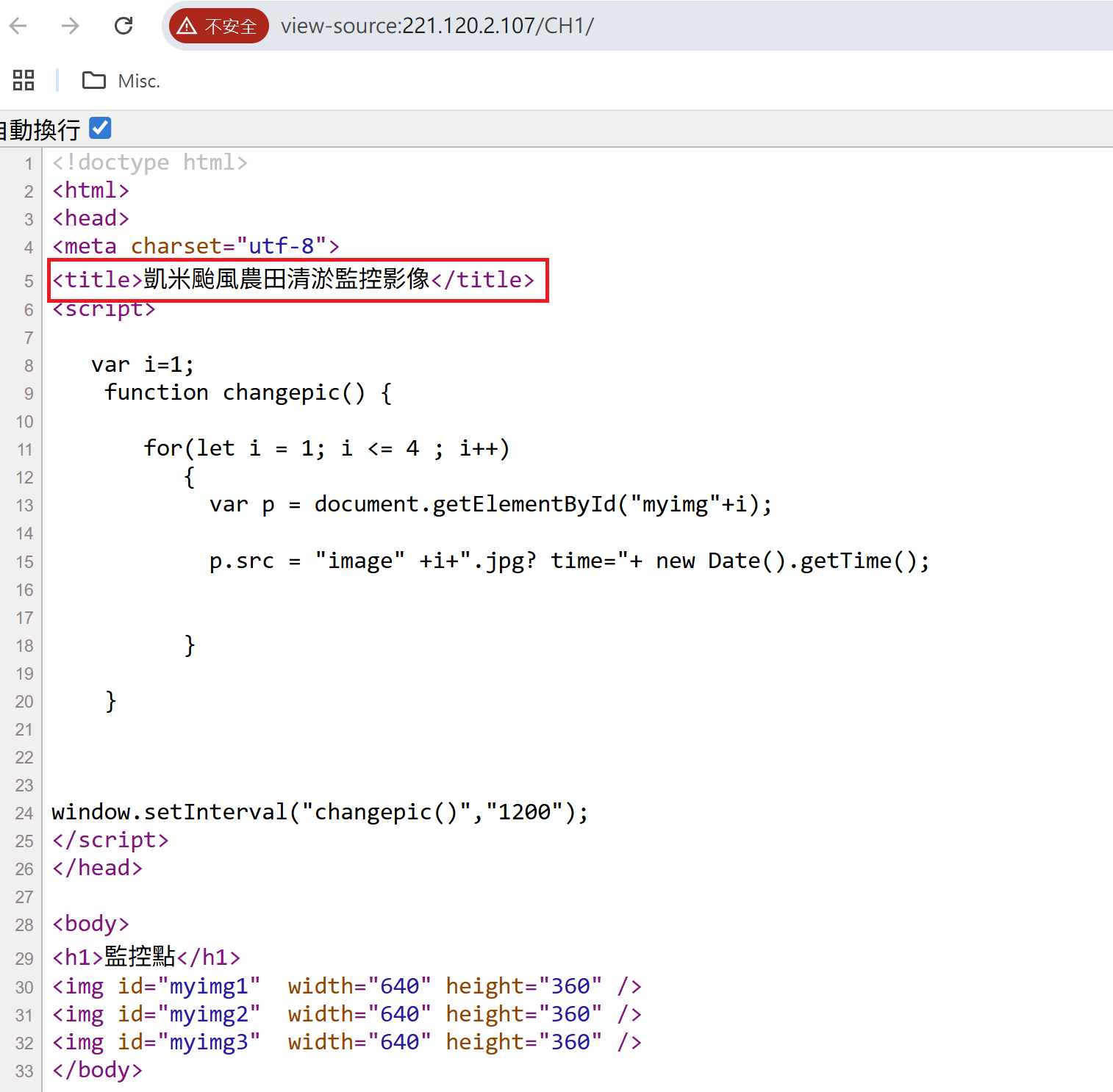Click line number 16 in the gutter

(x=24, y=589)
